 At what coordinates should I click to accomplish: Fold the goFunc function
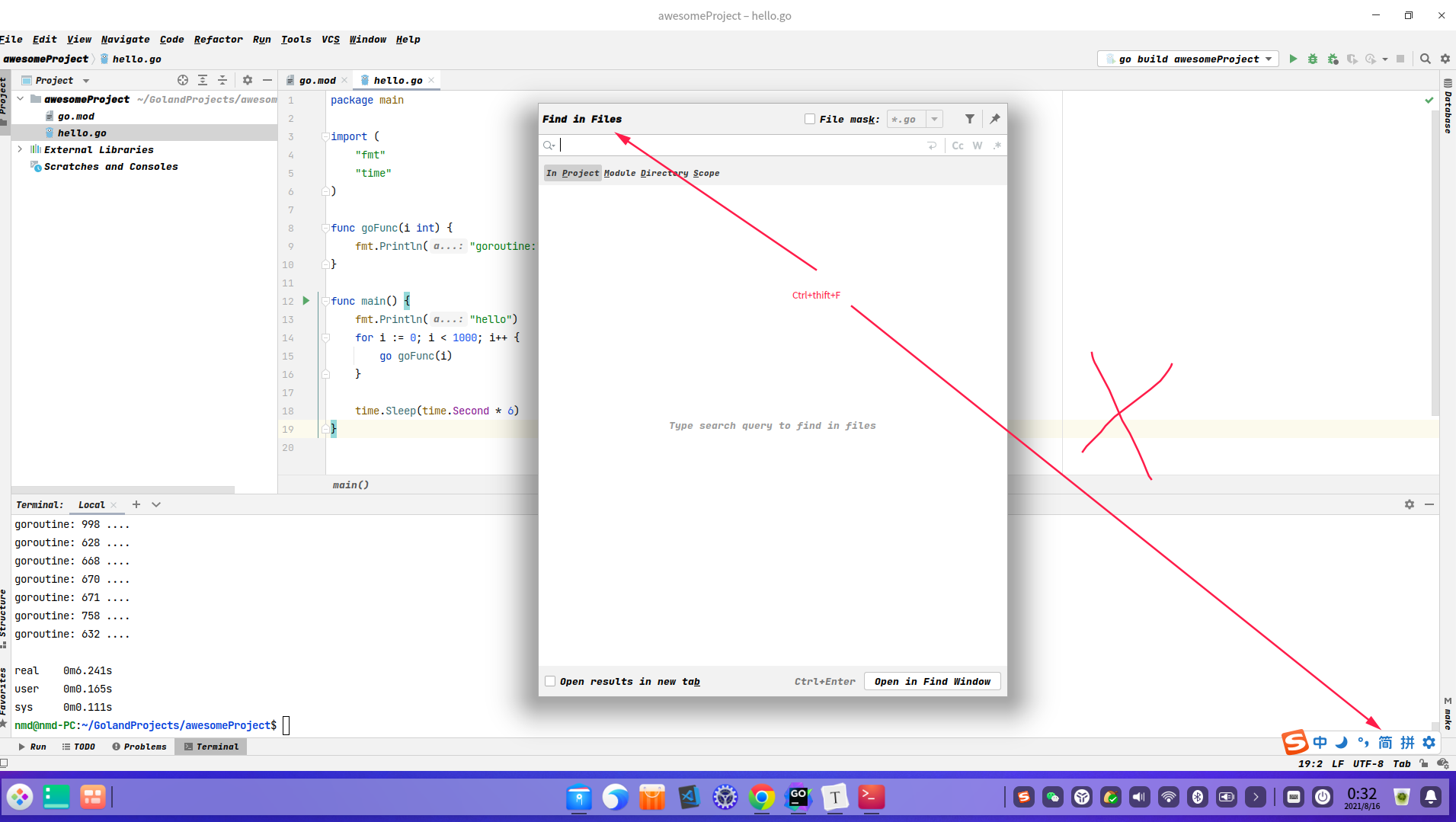coord(325,228)
